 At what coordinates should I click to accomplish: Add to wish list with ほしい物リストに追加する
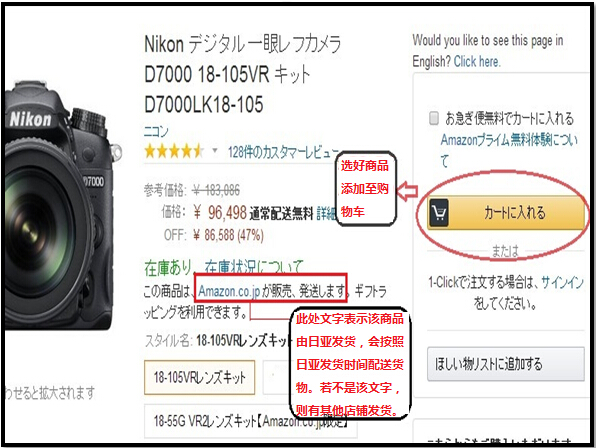pyautogui.click(x=506, y=364)
